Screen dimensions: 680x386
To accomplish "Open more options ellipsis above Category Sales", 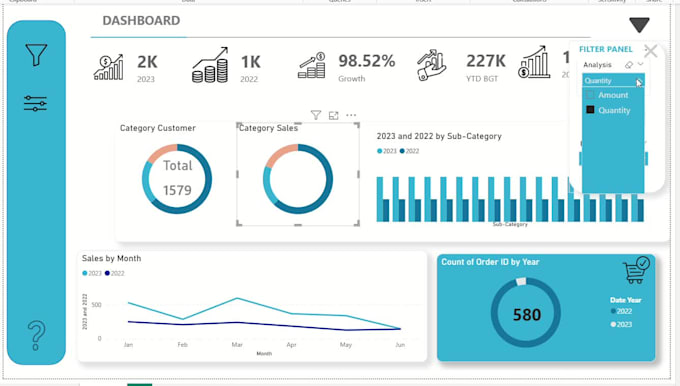I will click(351, 115).
